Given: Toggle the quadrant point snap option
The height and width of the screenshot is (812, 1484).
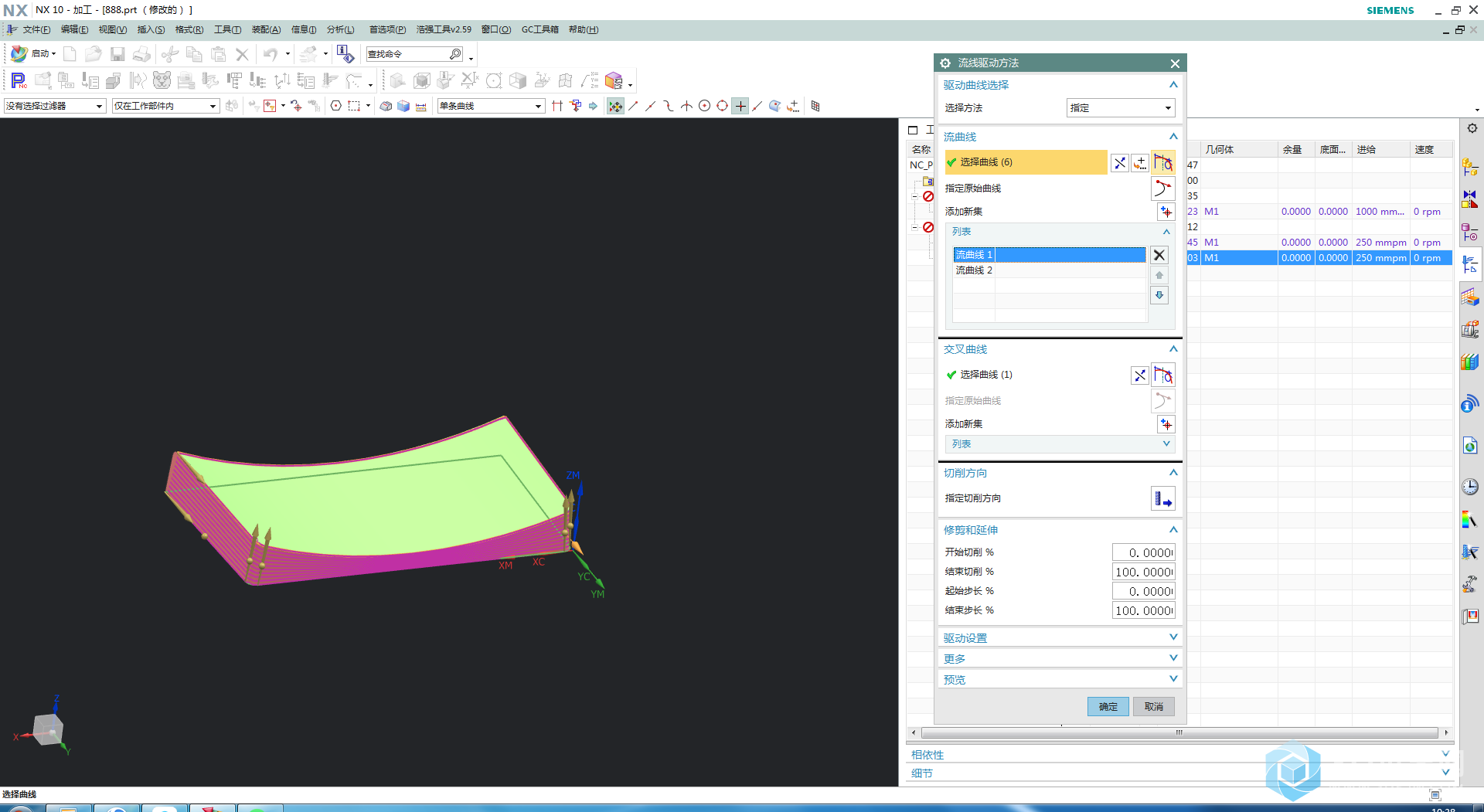Looking at the screenshot, I should (723, 106).
